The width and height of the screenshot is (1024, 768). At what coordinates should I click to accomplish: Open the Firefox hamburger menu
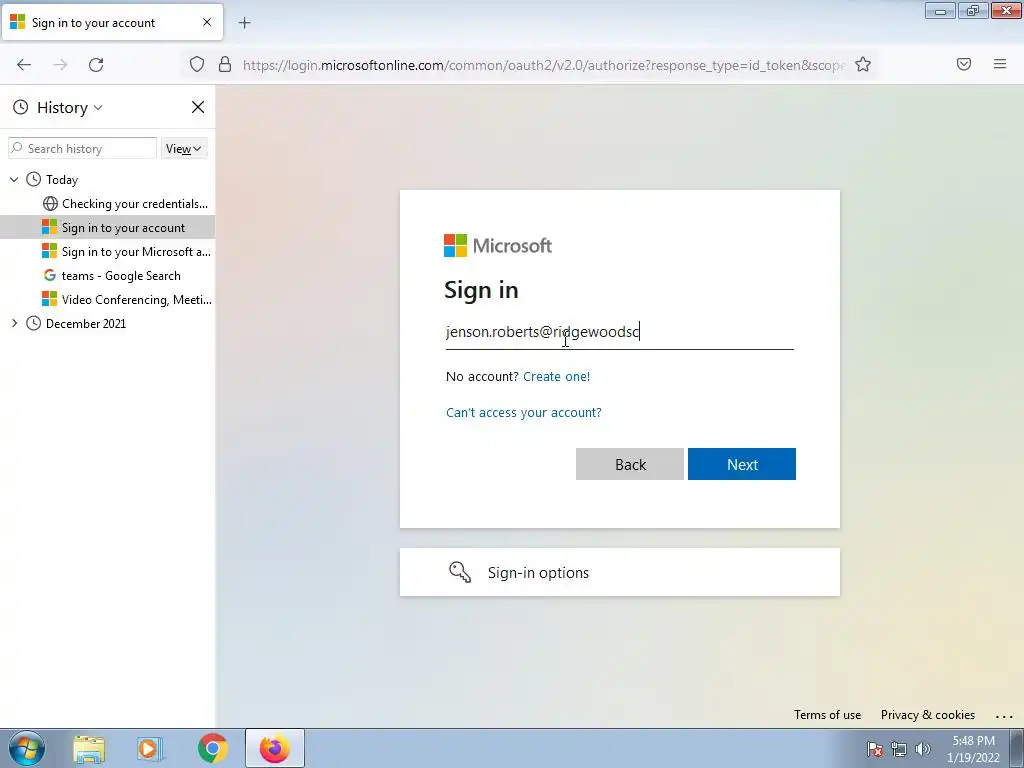[1000, 64]
